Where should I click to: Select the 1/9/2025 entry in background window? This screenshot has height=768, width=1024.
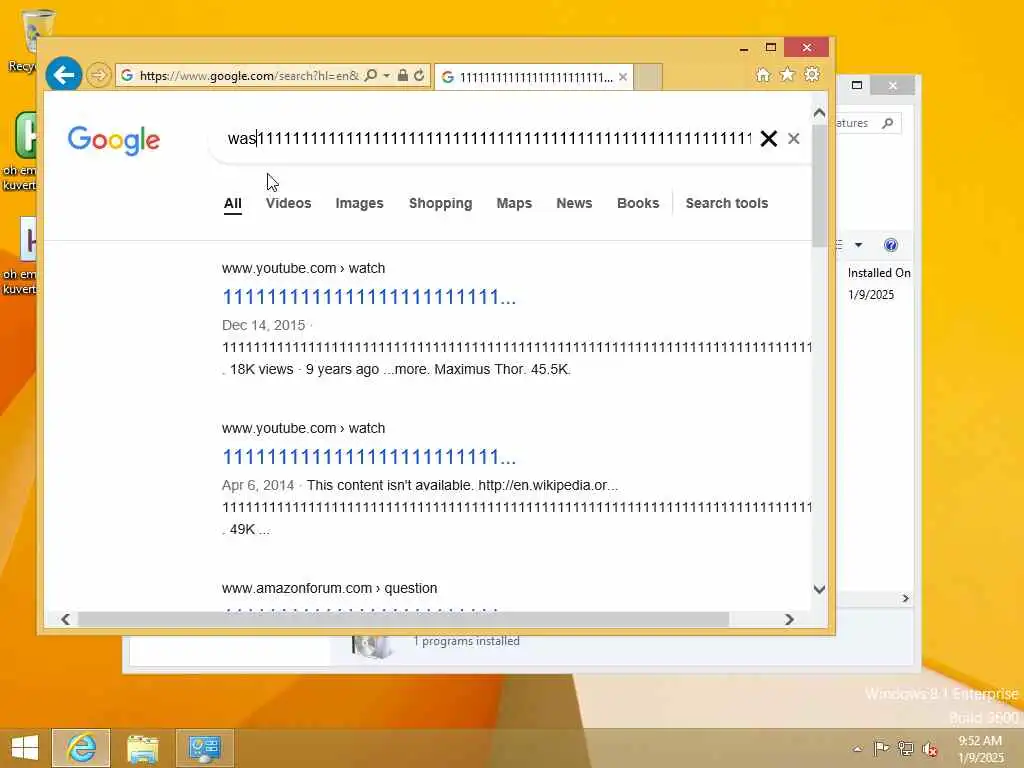pyautogui.click(x=871, y=295)
